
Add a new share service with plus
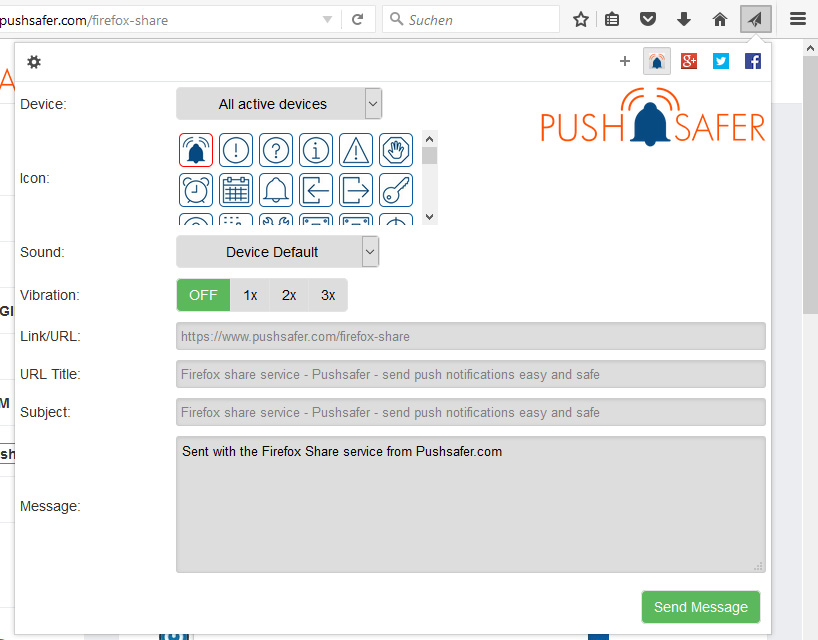click(x=624, y=62)
